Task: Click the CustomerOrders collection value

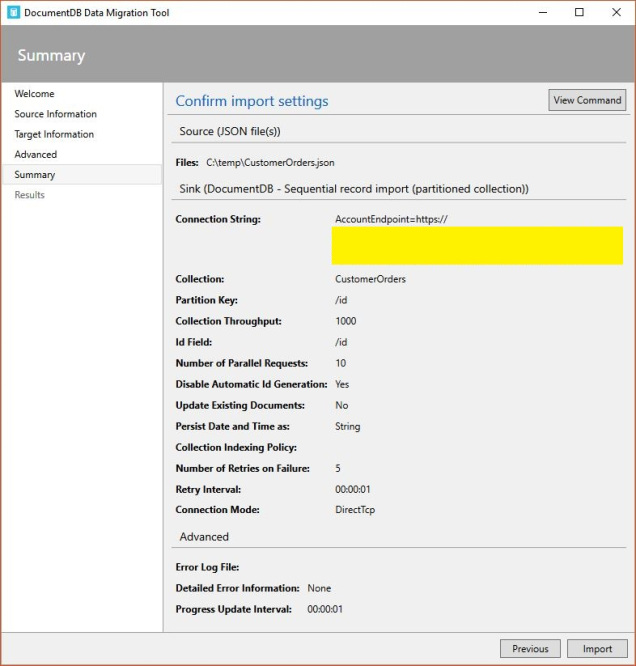Action: point(370,279)
